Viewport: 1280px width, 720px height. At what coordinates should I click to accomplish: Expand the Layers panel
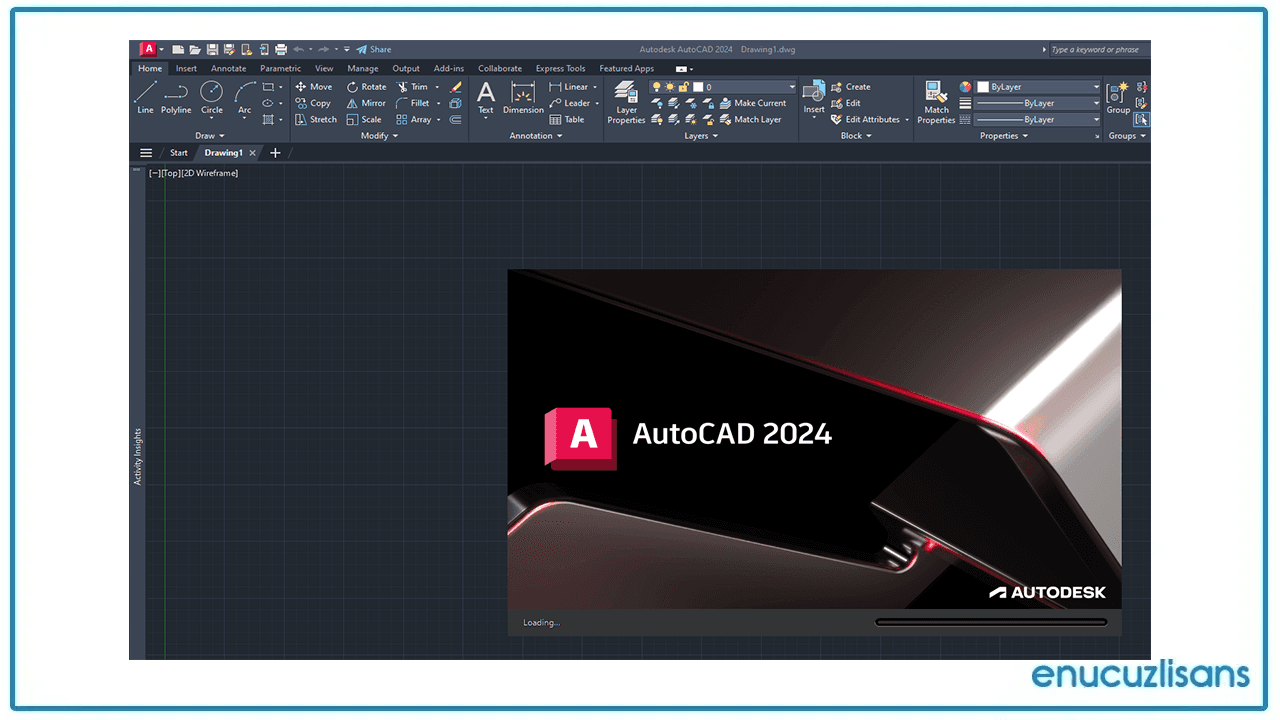[702, 135]
